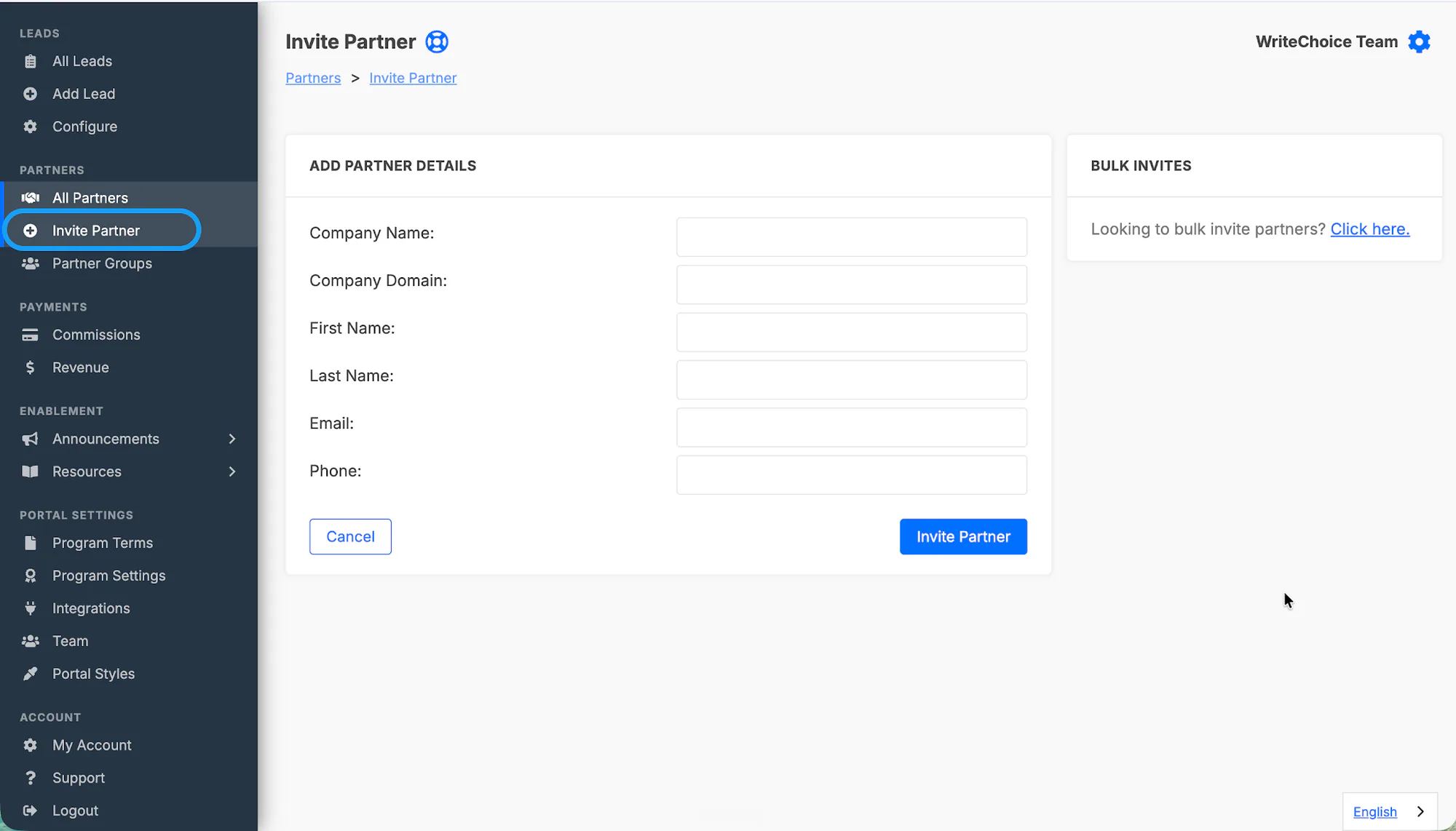This screenshot has width=1456, height=831.
Task: Open All Leads in sidebar
Action: [x=82, y=61]
